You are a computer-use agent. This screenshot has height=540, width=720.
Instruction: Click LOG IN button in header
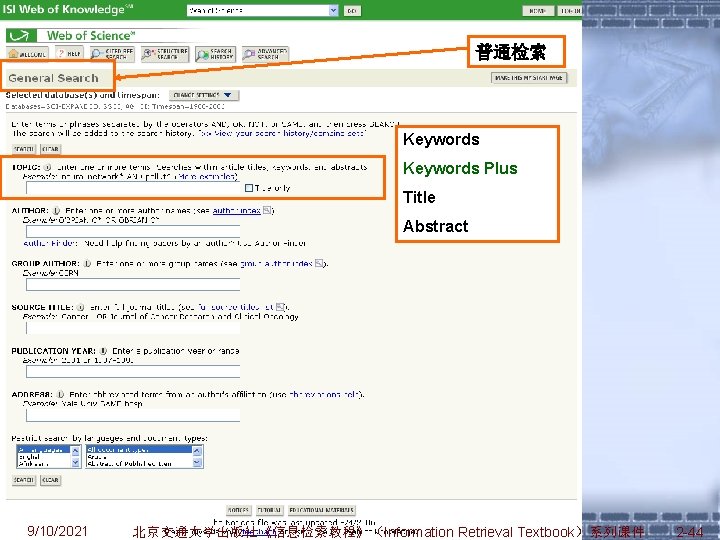570,11
